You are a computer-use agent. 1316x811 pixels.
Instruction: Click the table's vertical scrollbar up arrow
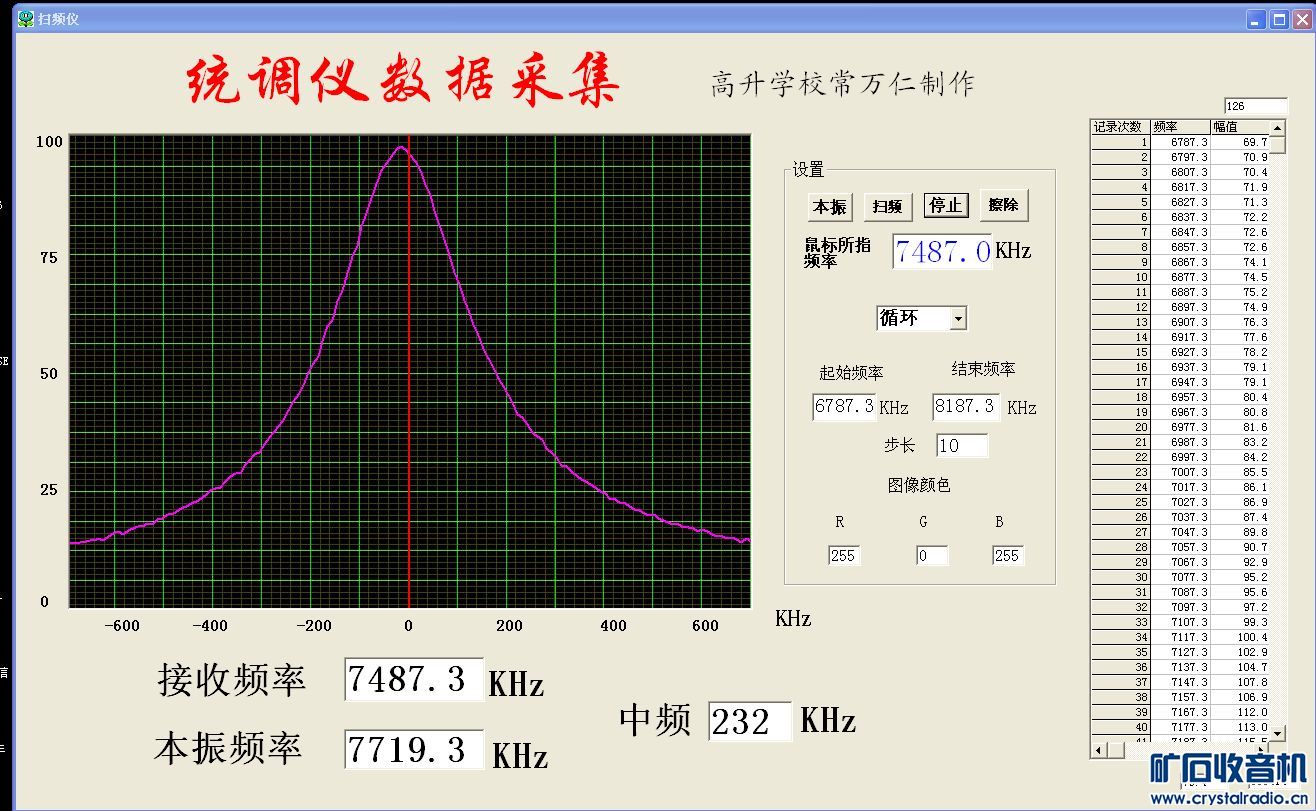click(x=1277, y=129)
